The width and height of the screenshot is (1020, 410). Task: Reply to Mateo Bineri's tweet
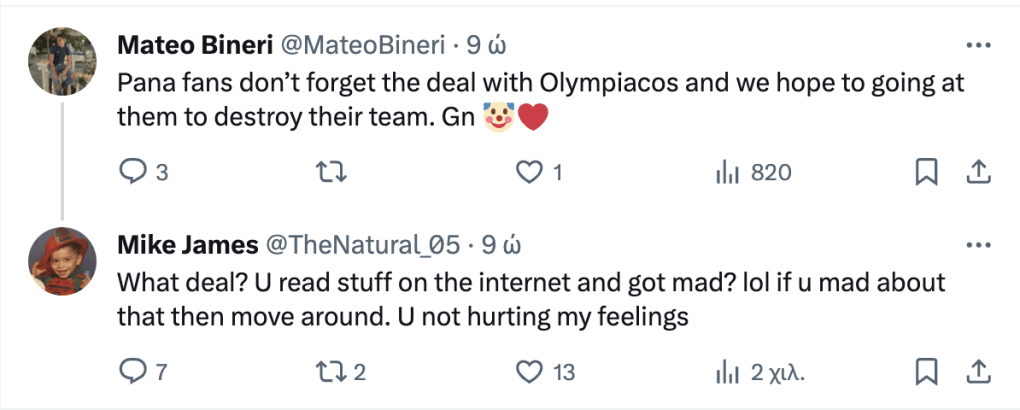coord(133,173)
